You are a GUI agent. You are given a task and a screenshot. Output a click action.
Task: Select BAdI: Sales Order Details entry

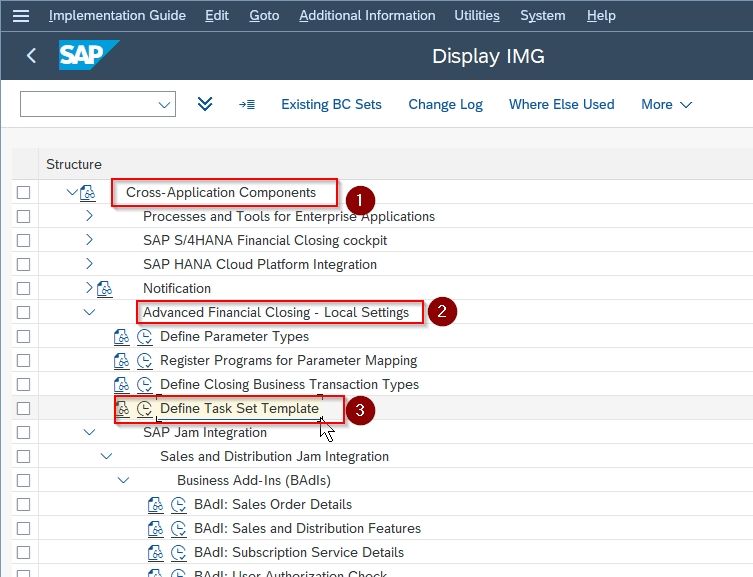(x=273, y=505)
